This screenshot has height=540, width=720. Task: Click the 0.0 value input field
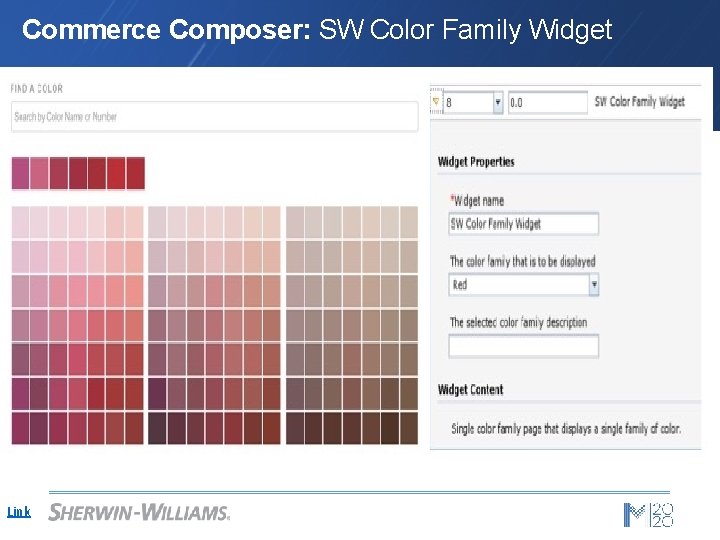(x=547, y=102)
